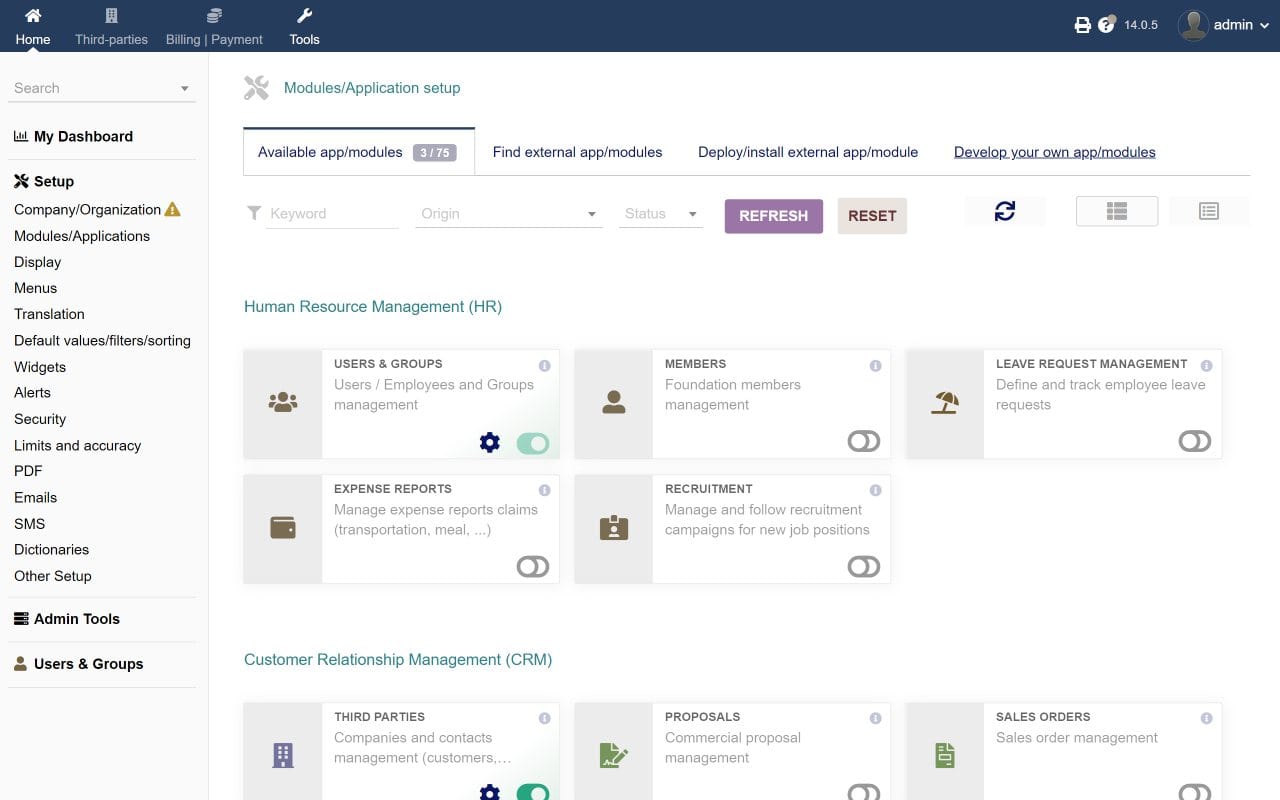Disable the Users & Groups module
Screen dimensions: 1280x800
point(532,442)
